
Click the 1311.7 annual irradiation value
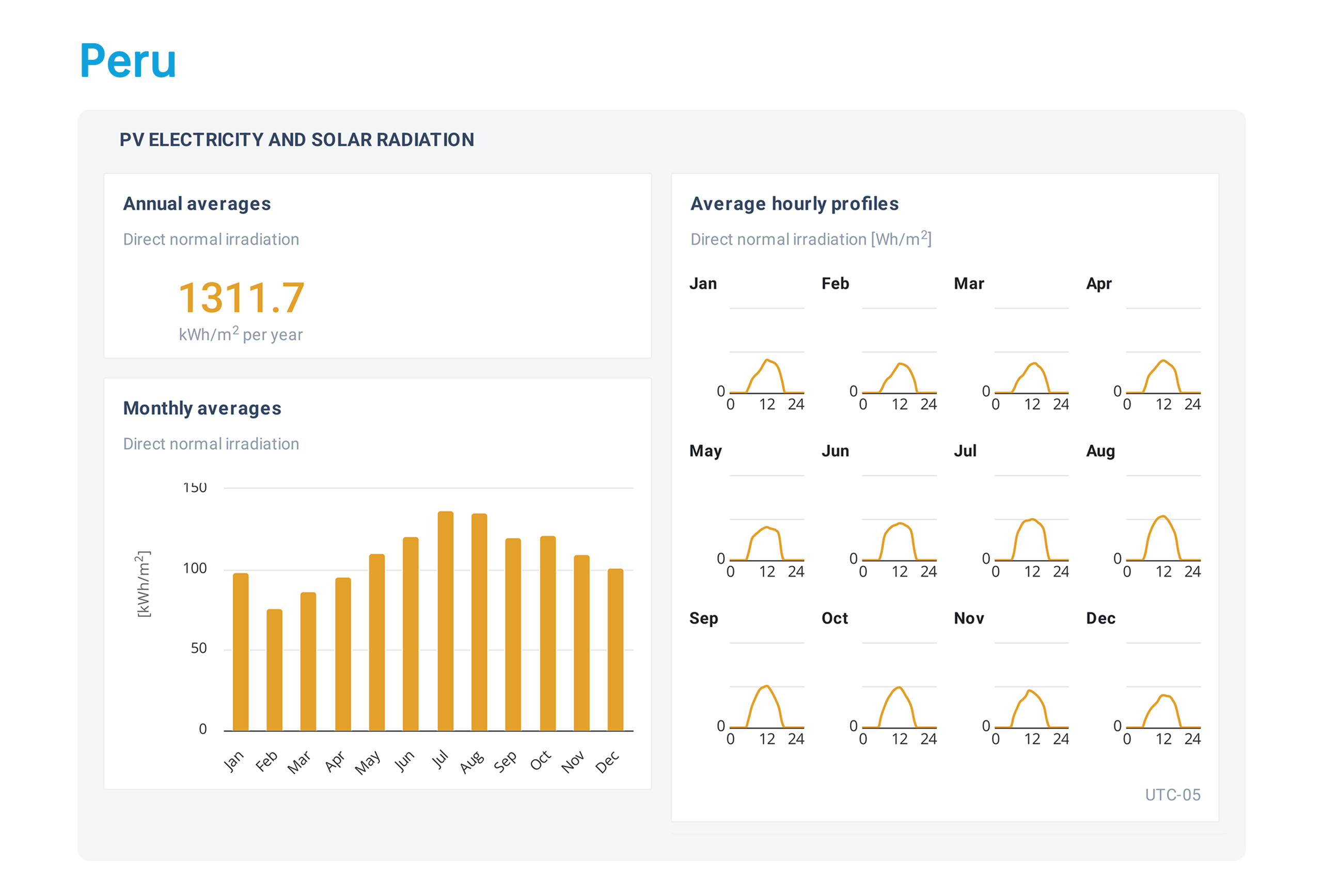[x=241, y=298]
